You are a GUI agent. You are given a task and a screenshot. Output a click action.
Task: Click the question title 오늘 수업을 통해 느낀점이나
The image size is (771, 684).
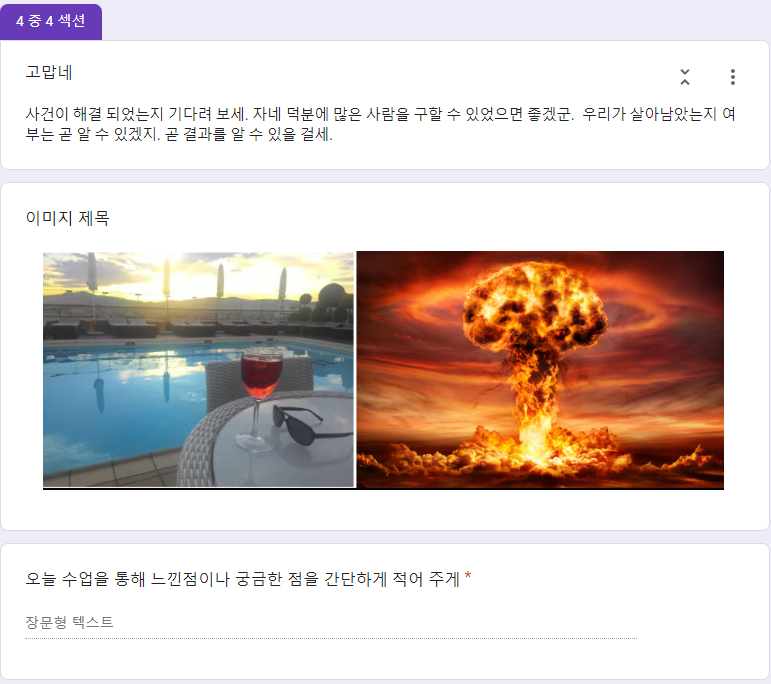(x=242, y=579)
